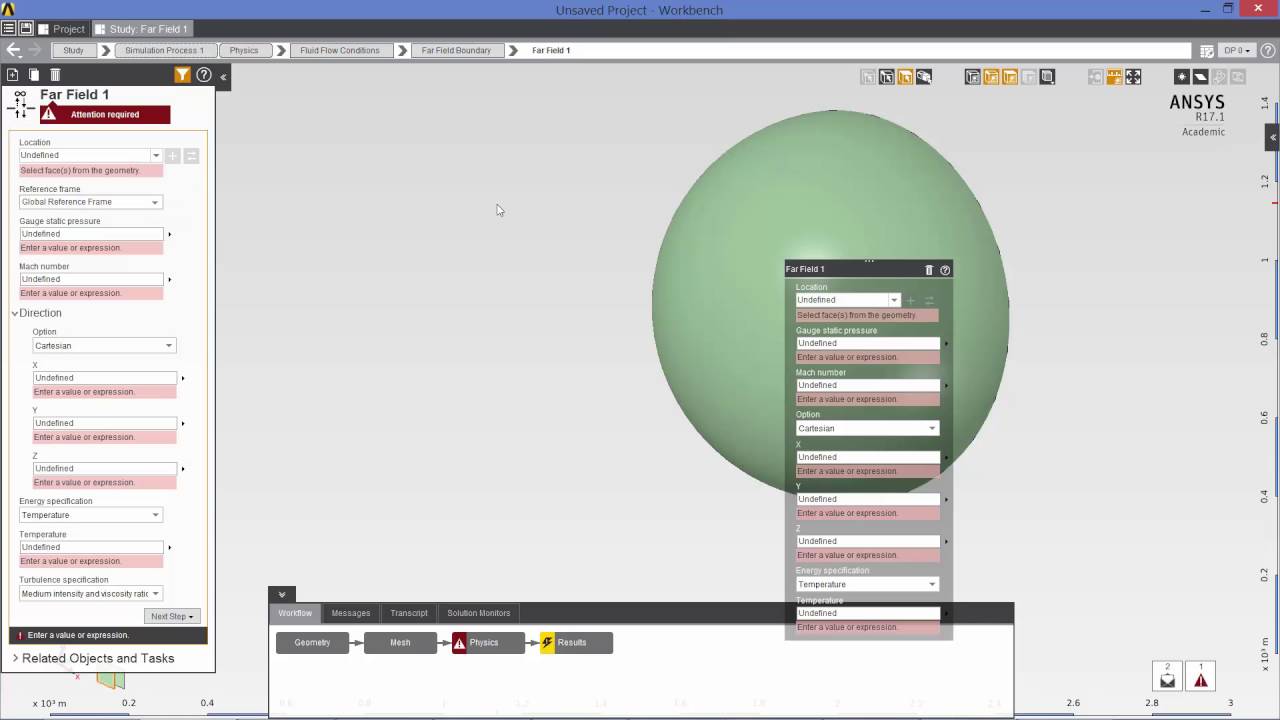This screenshot has height=720, width=1280.
Task: Open help via the top-right question mark icon
Action: coord(1268,50)
